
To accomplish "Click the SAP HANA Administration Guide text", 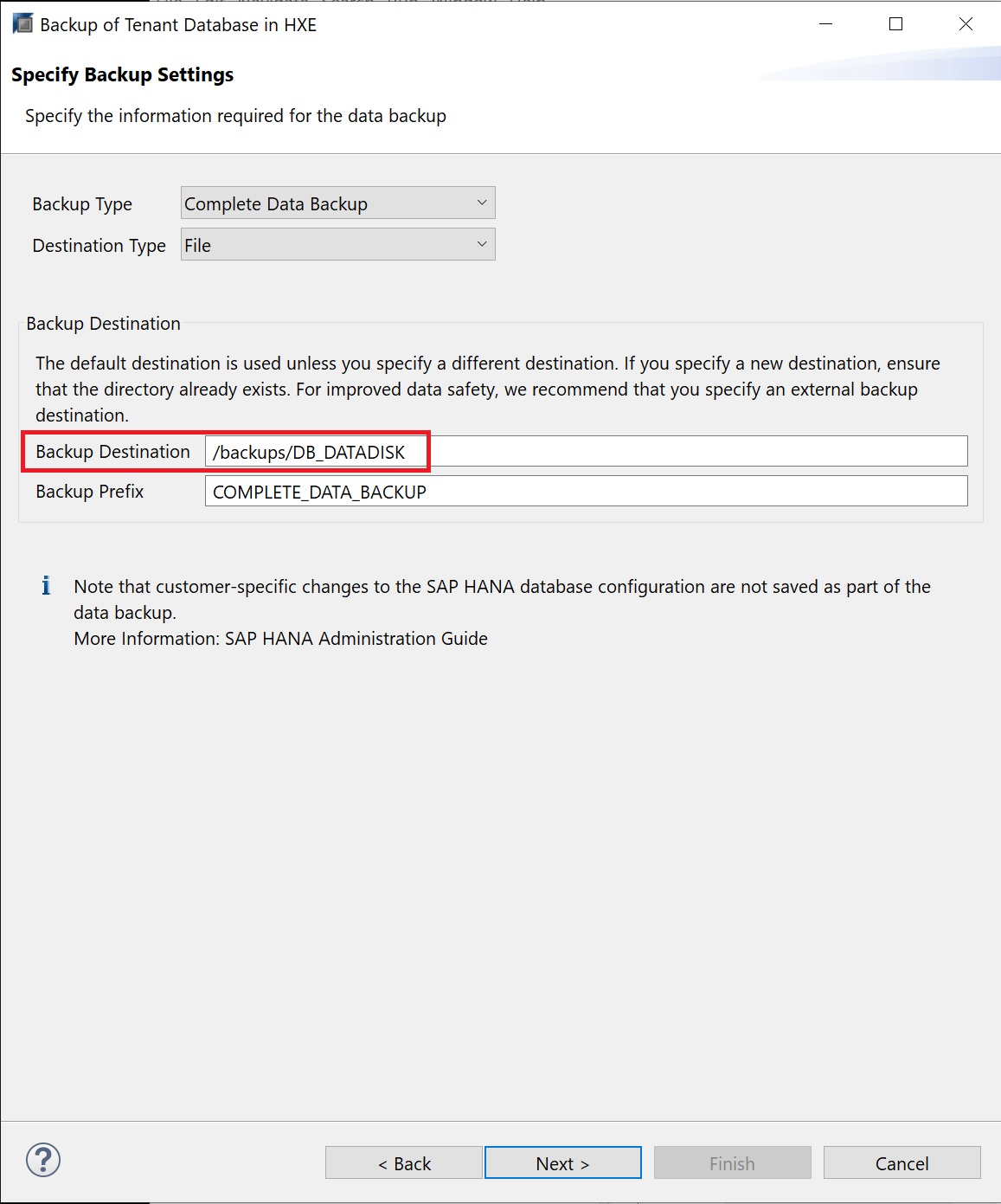I will click(356, 639).
